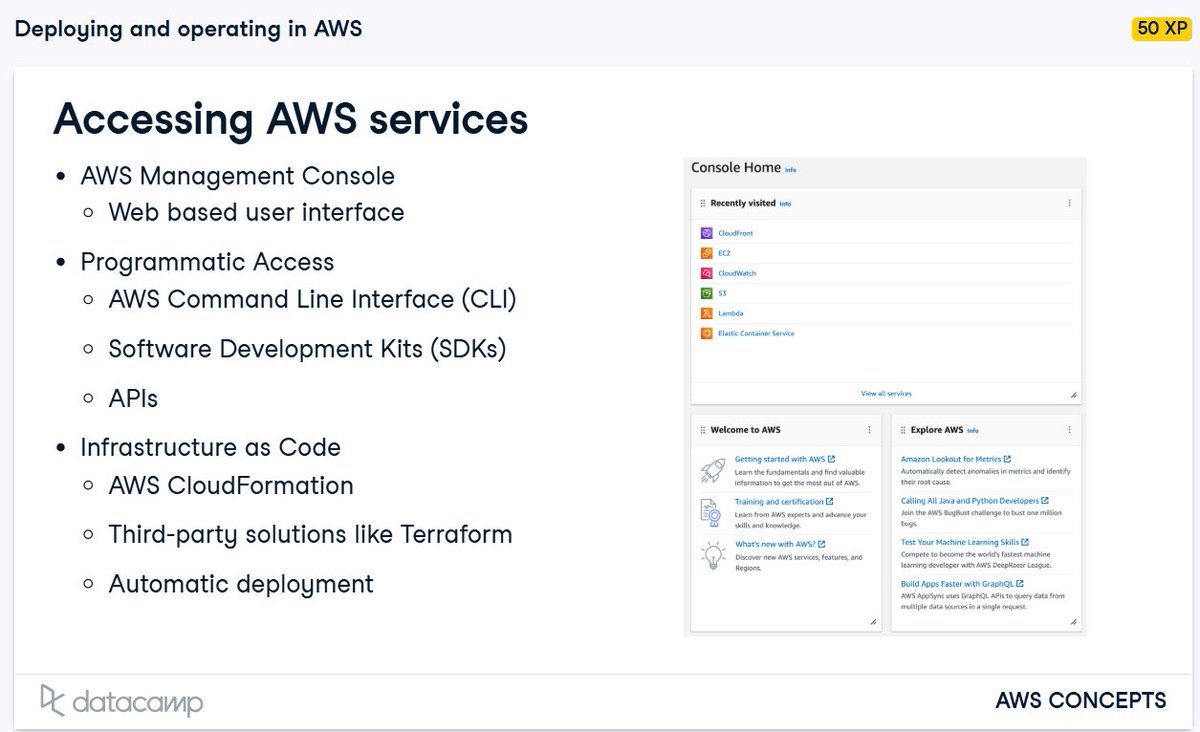Open Build Apps Faster with GraphQL link

click(957, 583)
